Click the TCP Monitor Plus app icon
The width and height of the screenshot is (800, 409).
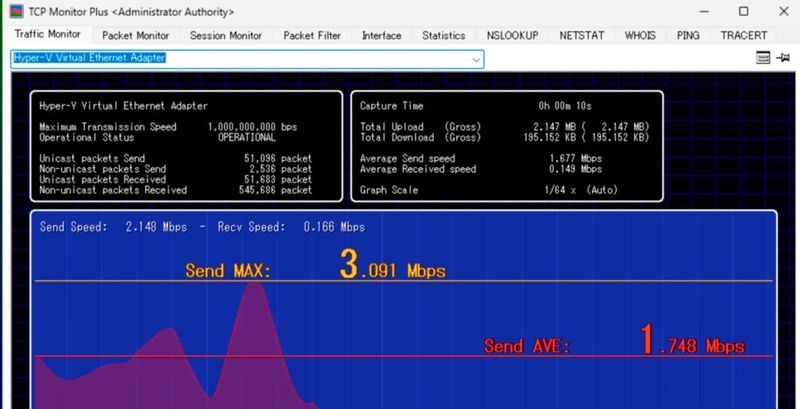click(16, 11)
